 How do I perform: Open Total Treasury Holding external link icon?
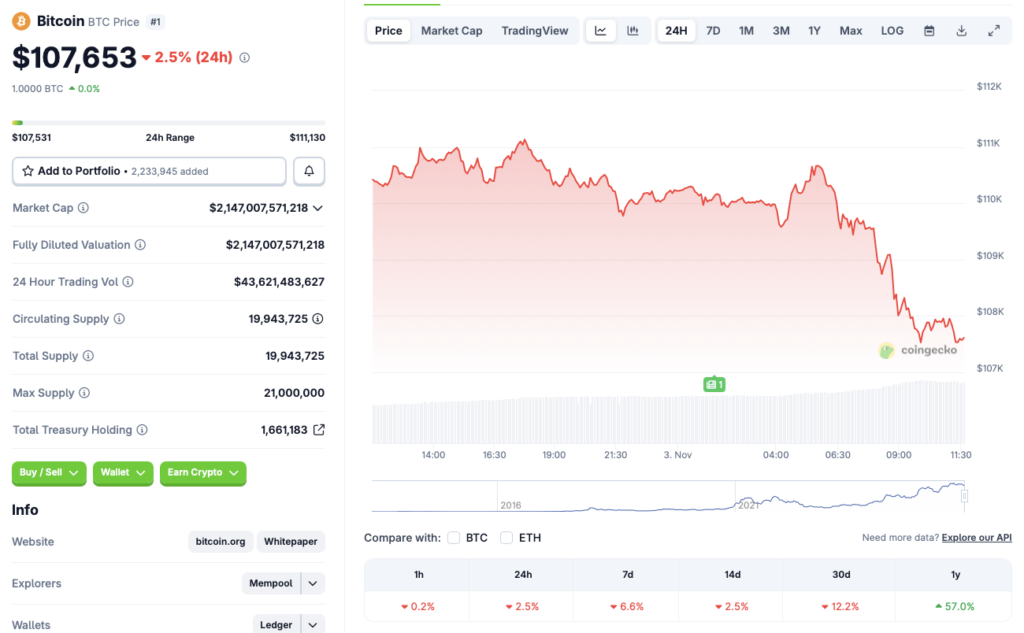coord(319,430)
